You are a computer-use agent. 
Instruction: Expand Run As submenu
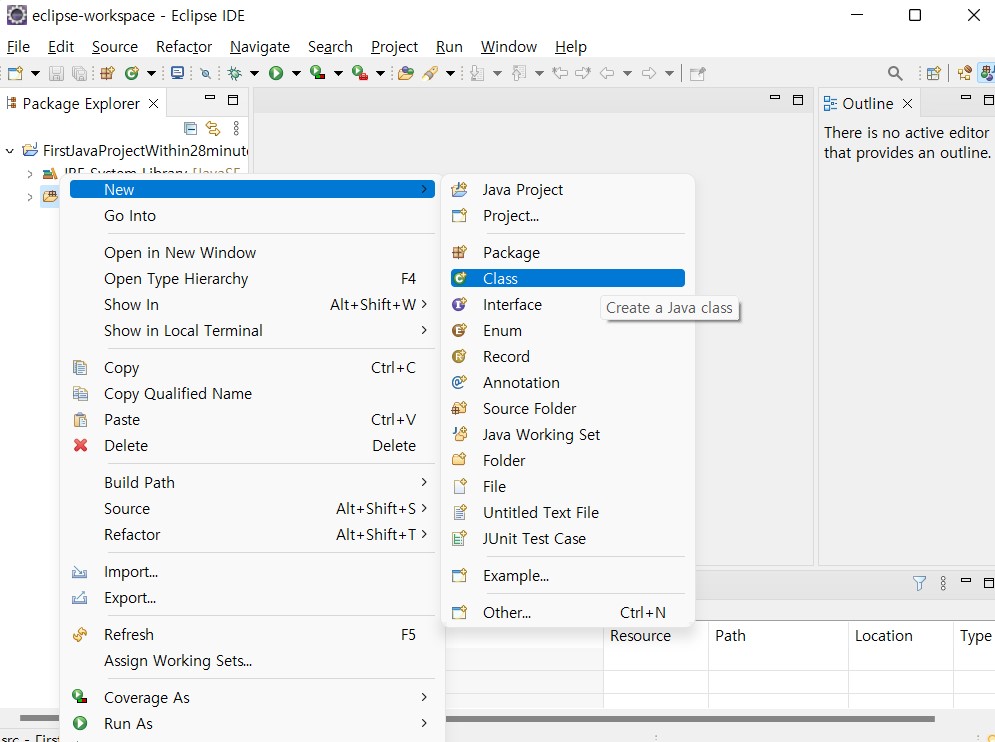coord(252,724)
